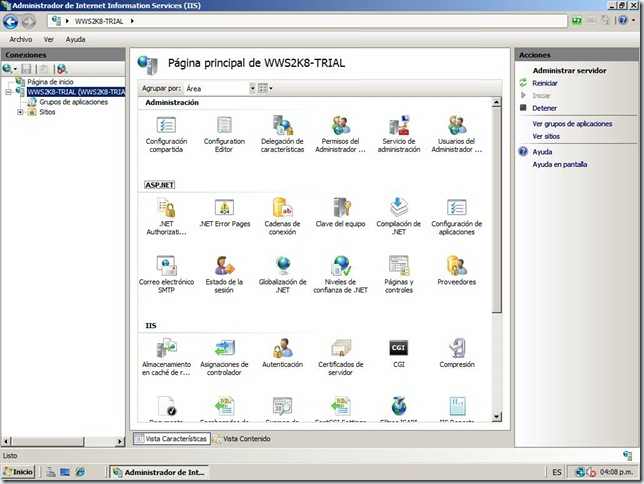Image resolution: width=644 pixels, height=484 pixels.
Task: Click connections pane scroll right arrow
Action: (120, 442)
